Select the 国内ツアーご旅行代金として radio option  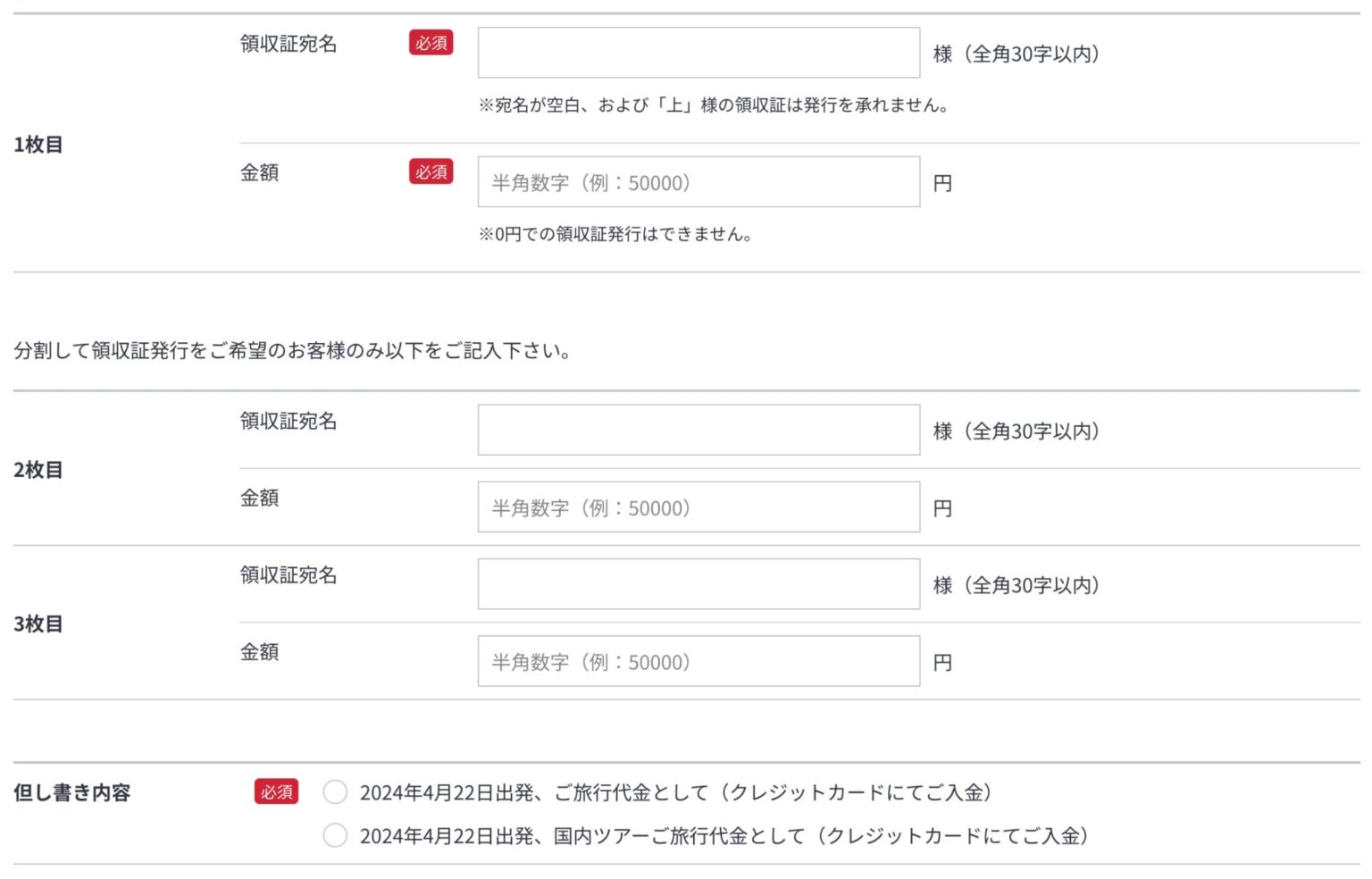point(335,836)
